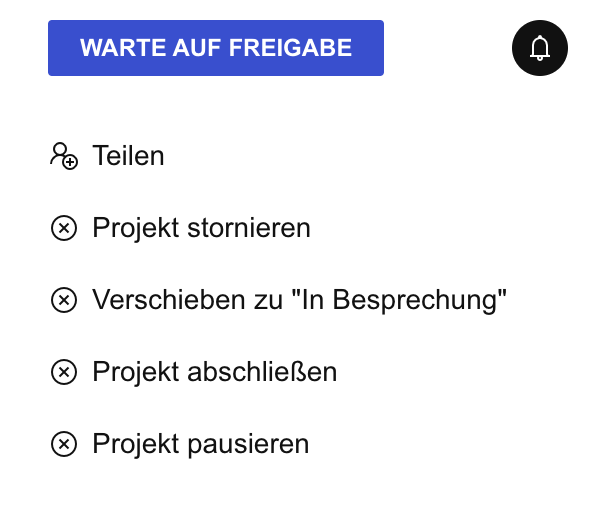Click the WARTE AUF FREIGABE status button
Screen dimensions: 608x512
(x=216, y=48)
